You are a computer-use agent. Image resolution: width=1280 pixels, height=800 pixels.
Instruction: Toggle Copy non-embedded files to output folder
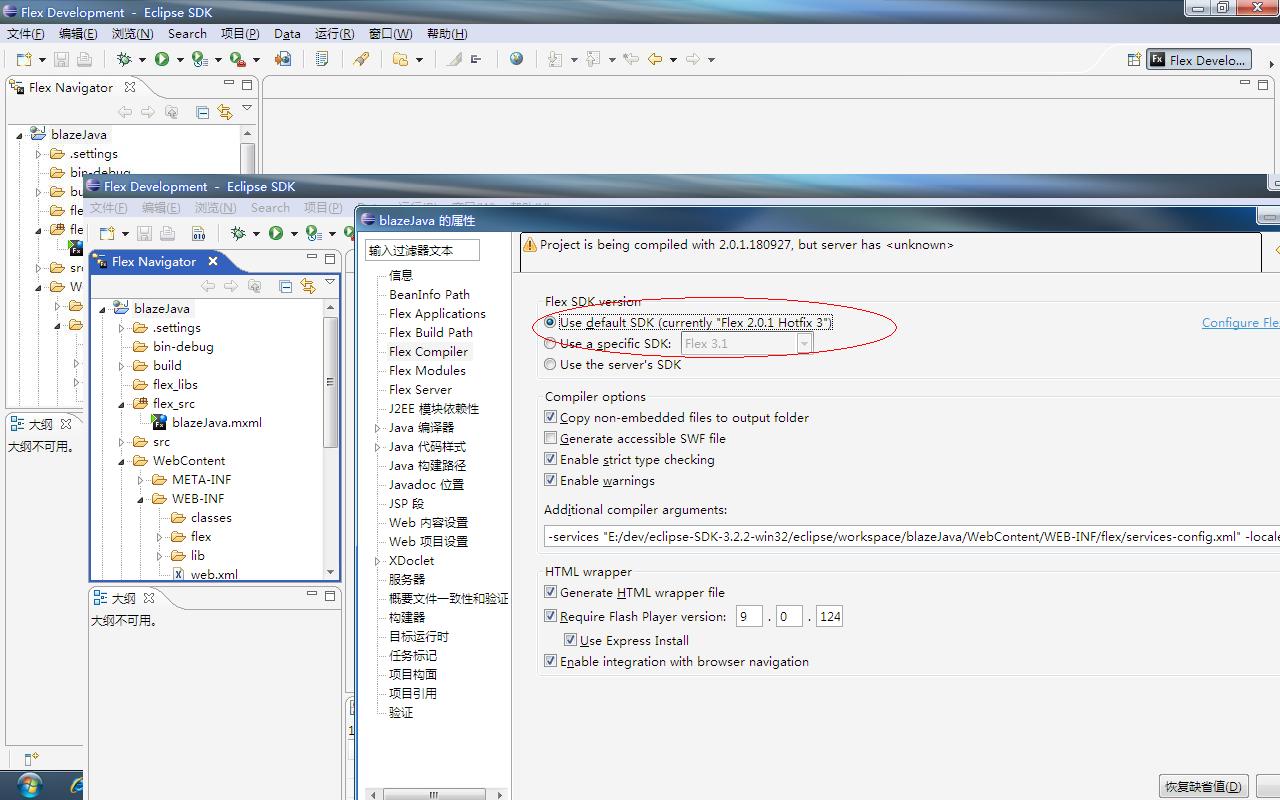click(550, 417)
